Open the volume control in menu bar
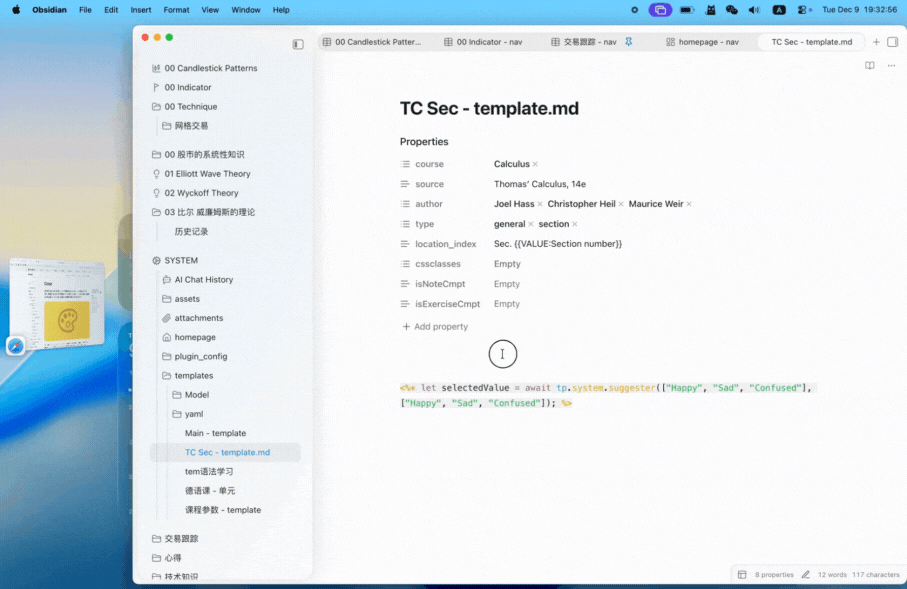 click(754, 10)
